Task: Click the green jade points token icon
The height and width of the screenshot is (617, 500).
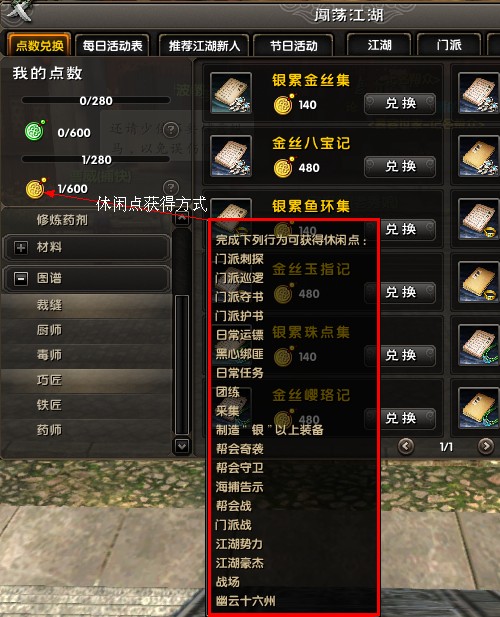Action: (x=35, y=131)
